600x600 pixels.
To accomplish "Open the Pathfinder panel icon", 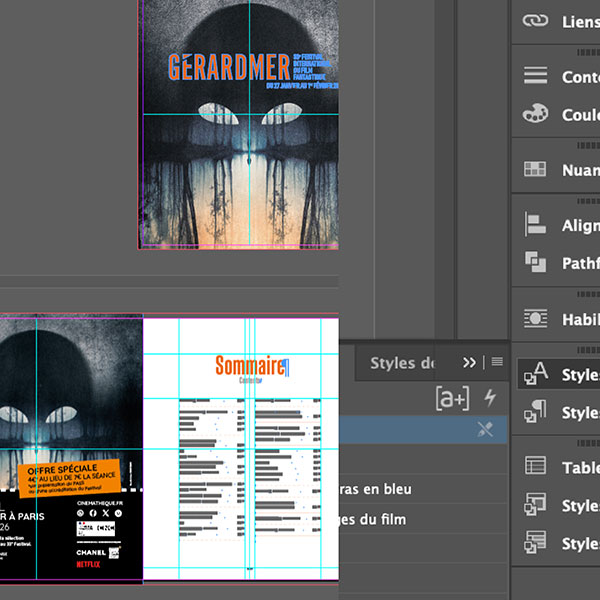I will (535, 262).
